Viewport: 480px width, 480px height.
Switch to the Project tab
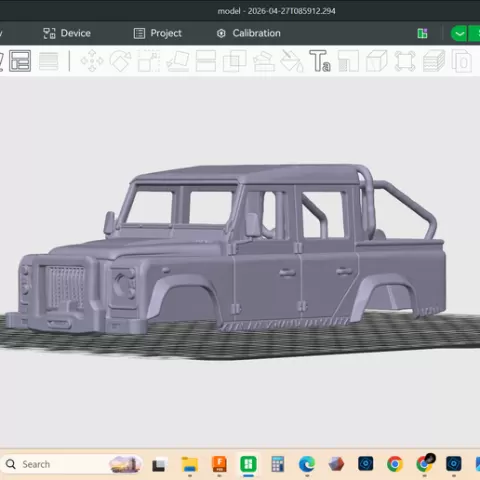(157, 33)
